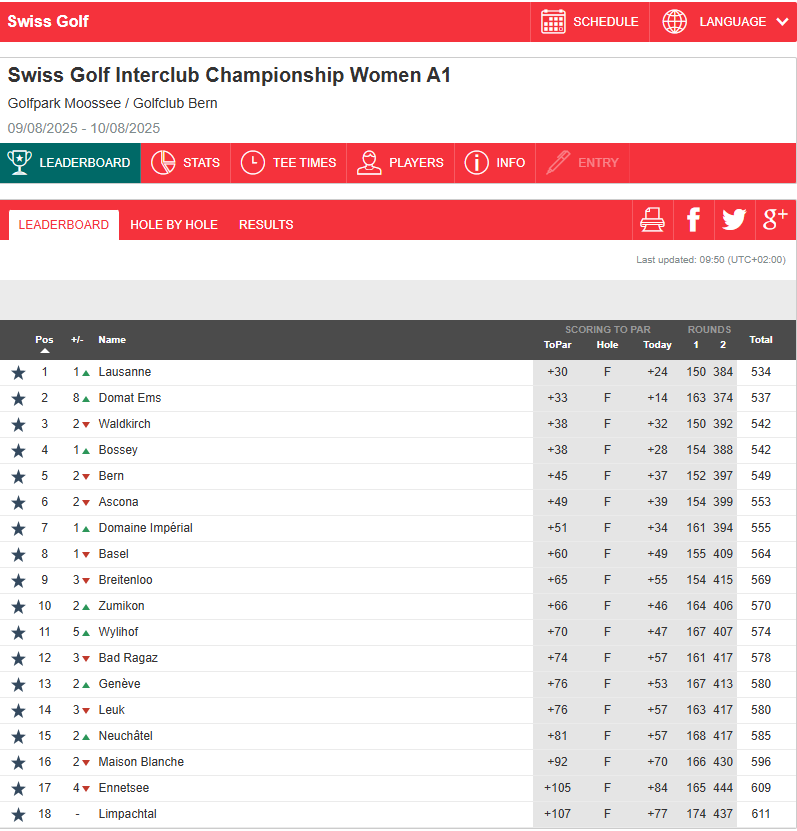Star the Domat Ems team row
Image resolution: width=797 pixels, height=831 pixels.
click(19, 399)
